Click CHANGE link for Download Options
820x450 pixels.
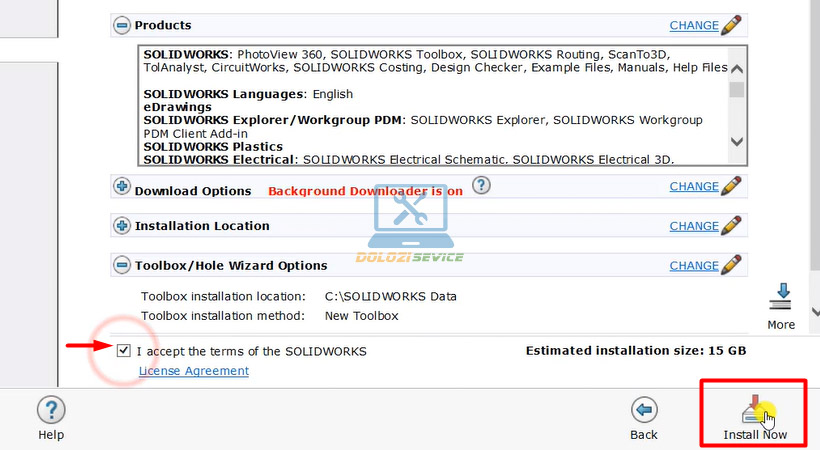[694, 186]
